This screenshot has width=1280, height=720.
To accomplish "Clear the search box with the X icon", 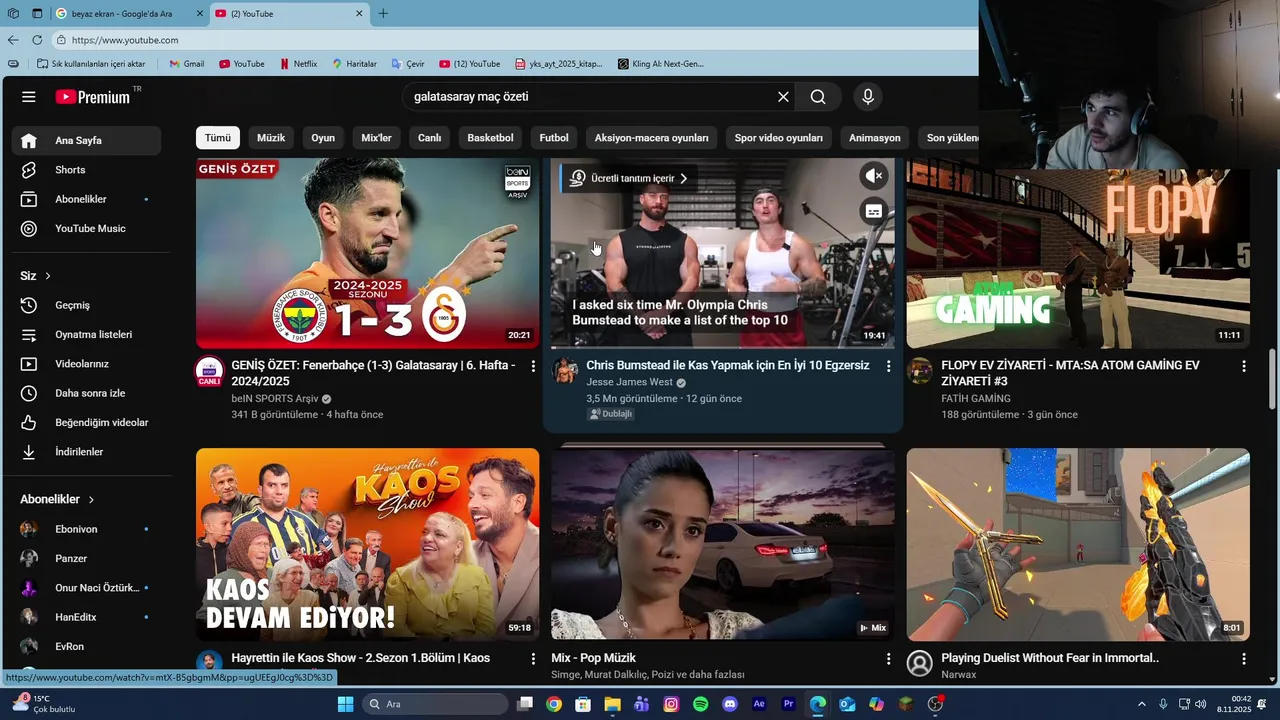I will click(x=783, y=97).
